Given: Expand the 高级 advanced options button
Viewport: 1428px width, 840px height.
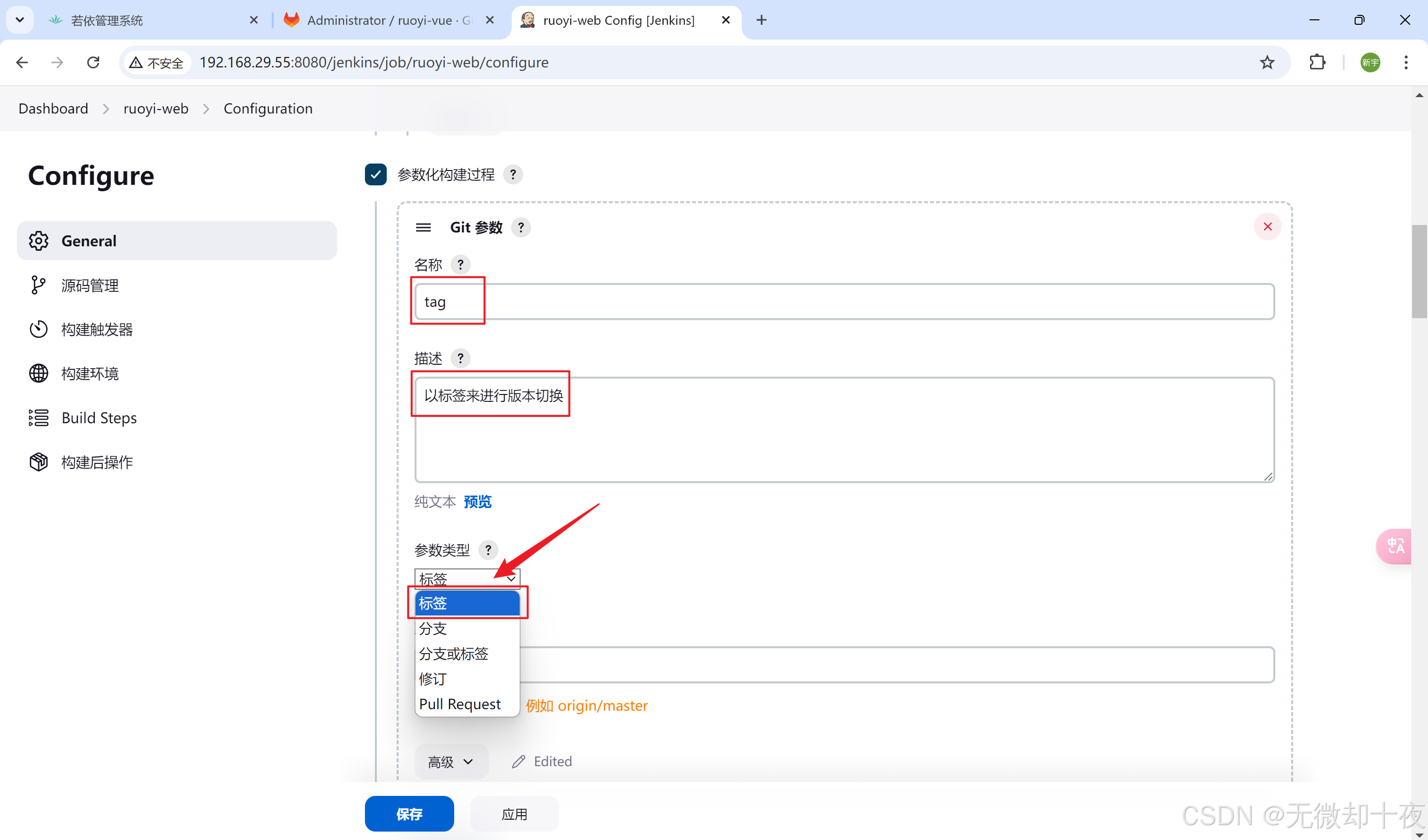Looking at the screenshot, I should coord(451,761).
